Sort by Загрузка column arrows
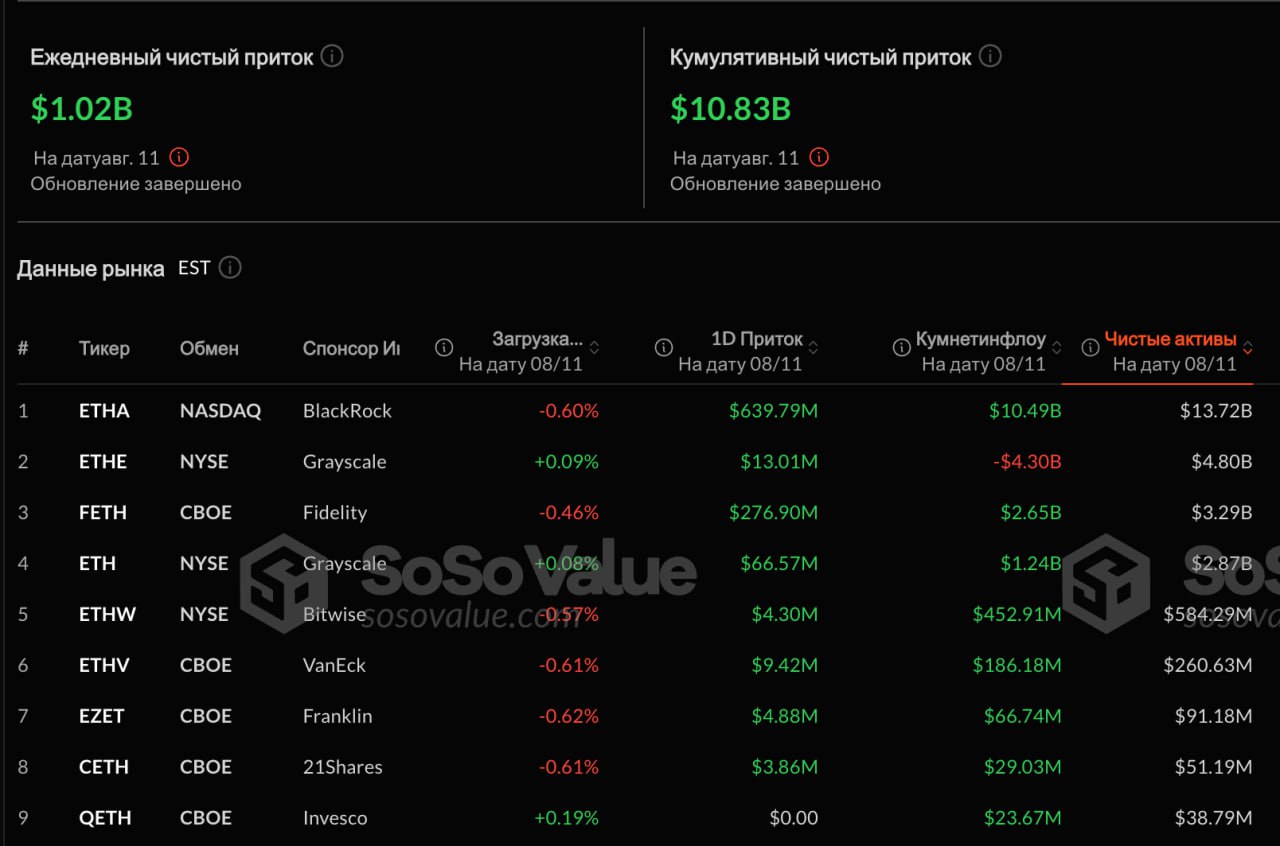 (x=594, y=348)
